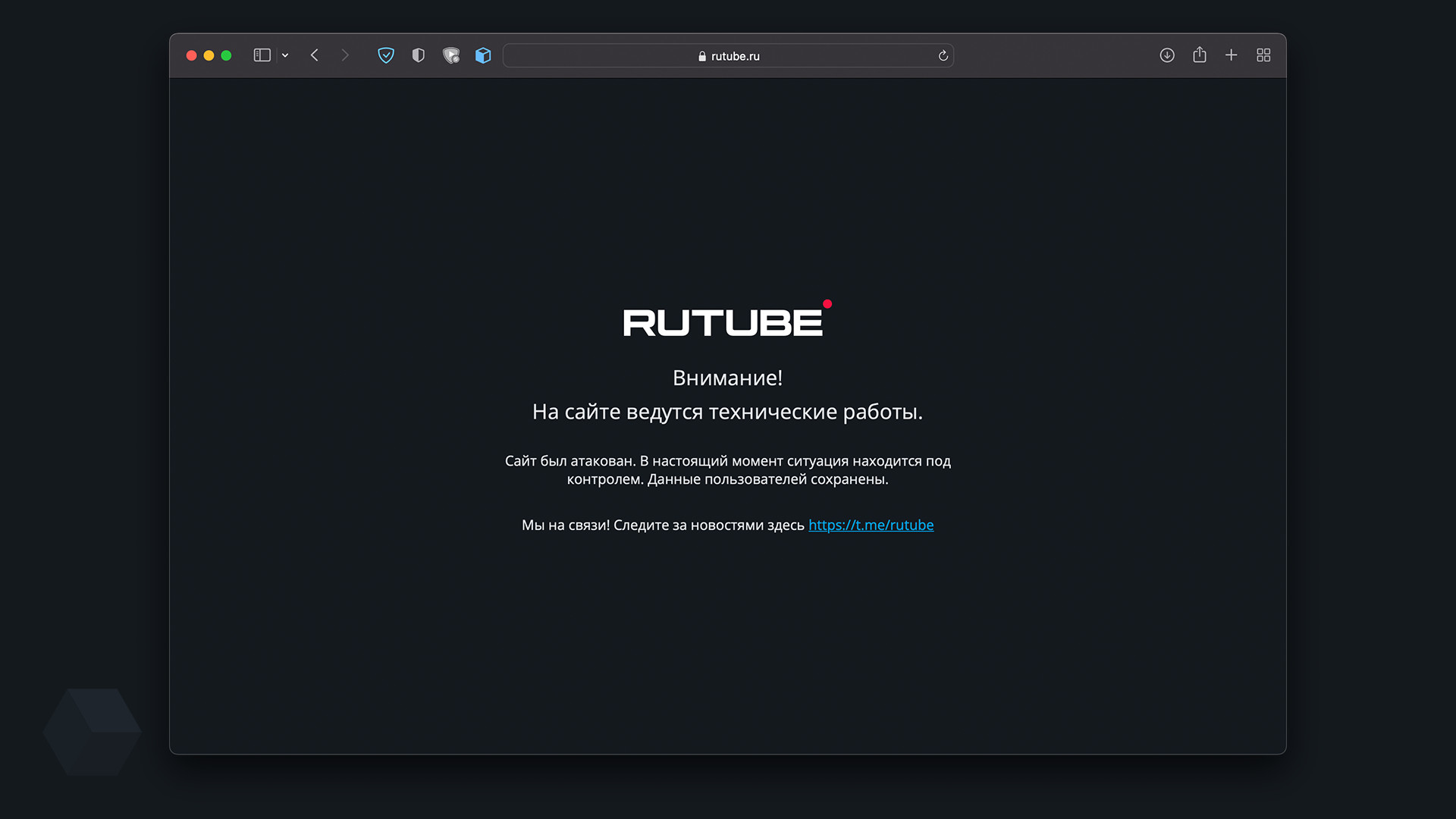Open the shield with play badge extension
The image size is (1456, 819).
coord(451,55)
